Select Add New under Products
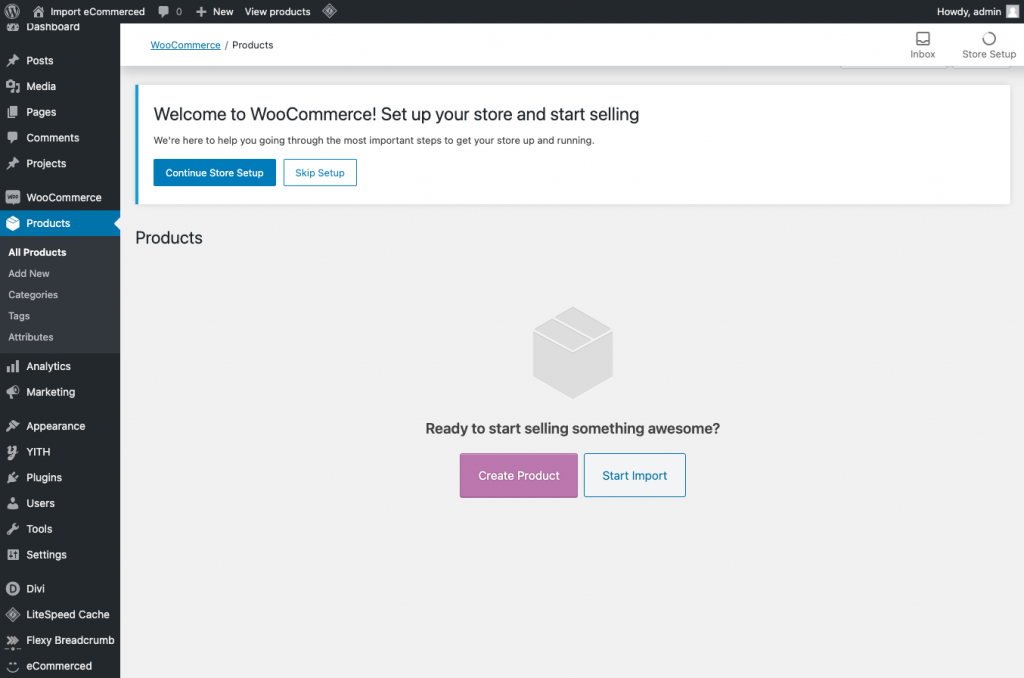The width and height of the screenshot is (1024, 678). [29, 273]
